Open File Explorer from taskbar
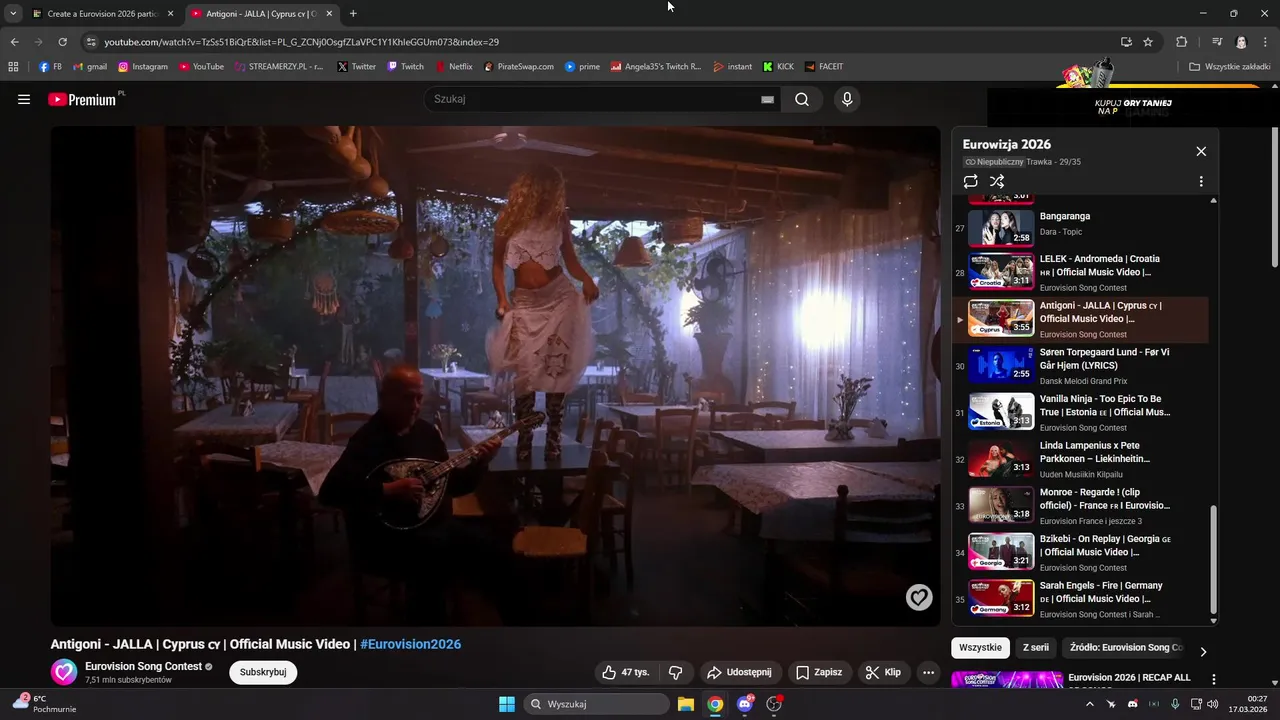This screenshot has width=1280, height=720. coord(686,704)
